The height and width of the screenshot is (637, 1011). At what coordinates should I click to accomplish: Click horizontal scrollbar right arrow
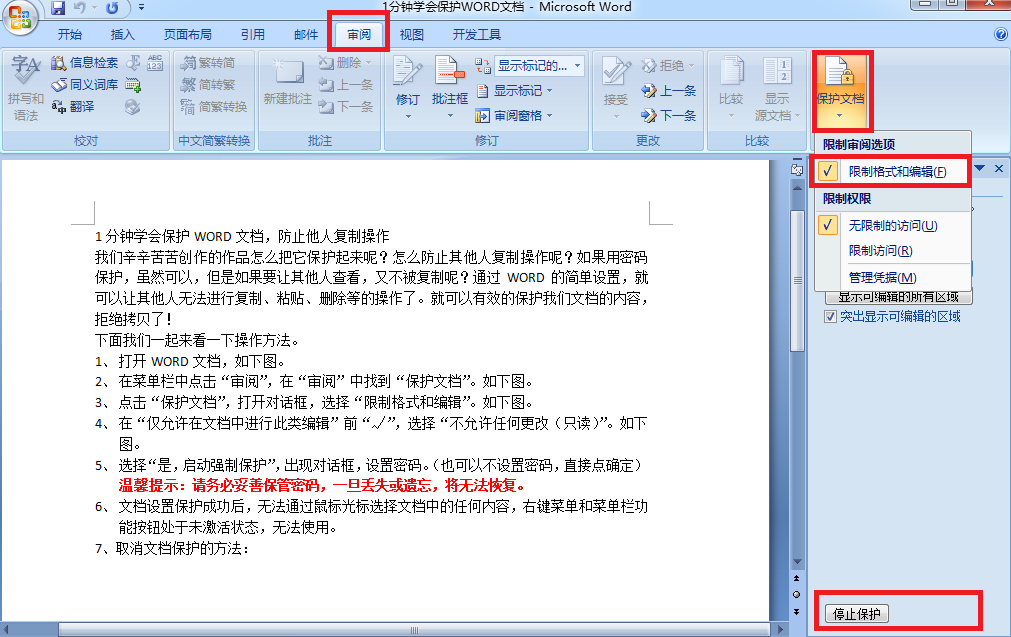780,629
